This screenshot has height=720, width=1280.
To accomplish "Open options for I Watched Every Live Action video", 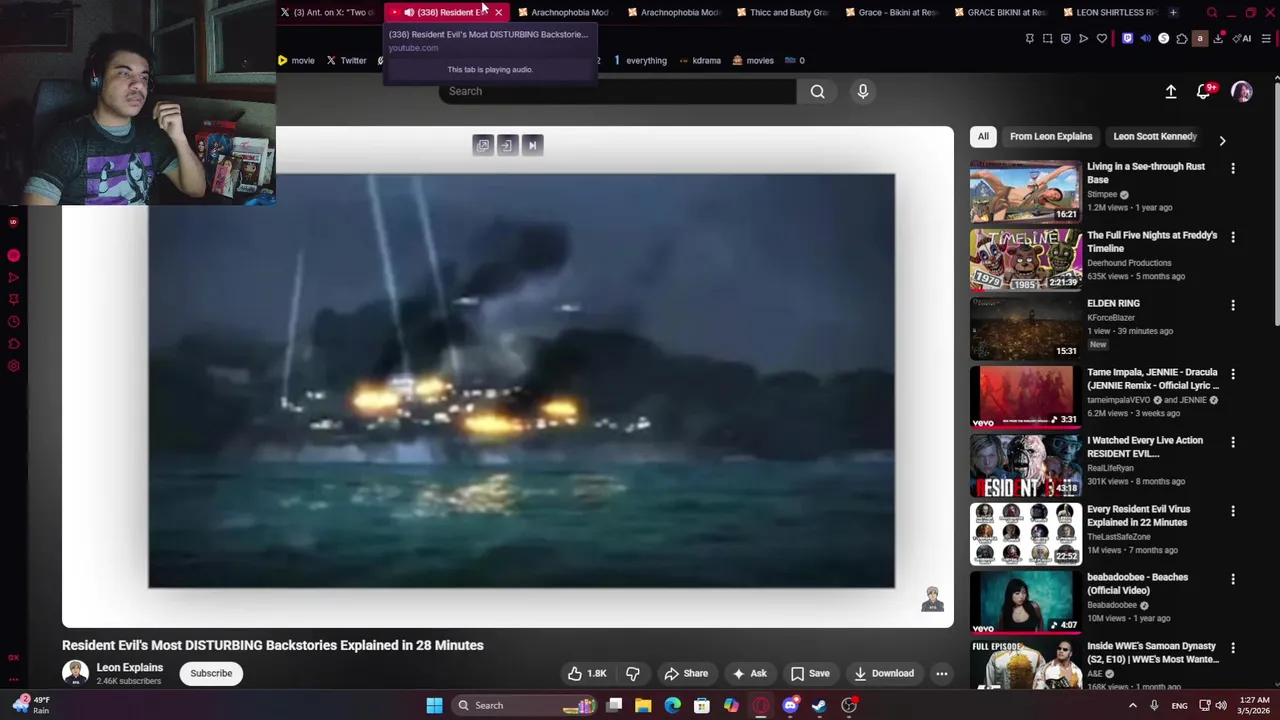I will pyautogui.click(x=1233, y=442).
